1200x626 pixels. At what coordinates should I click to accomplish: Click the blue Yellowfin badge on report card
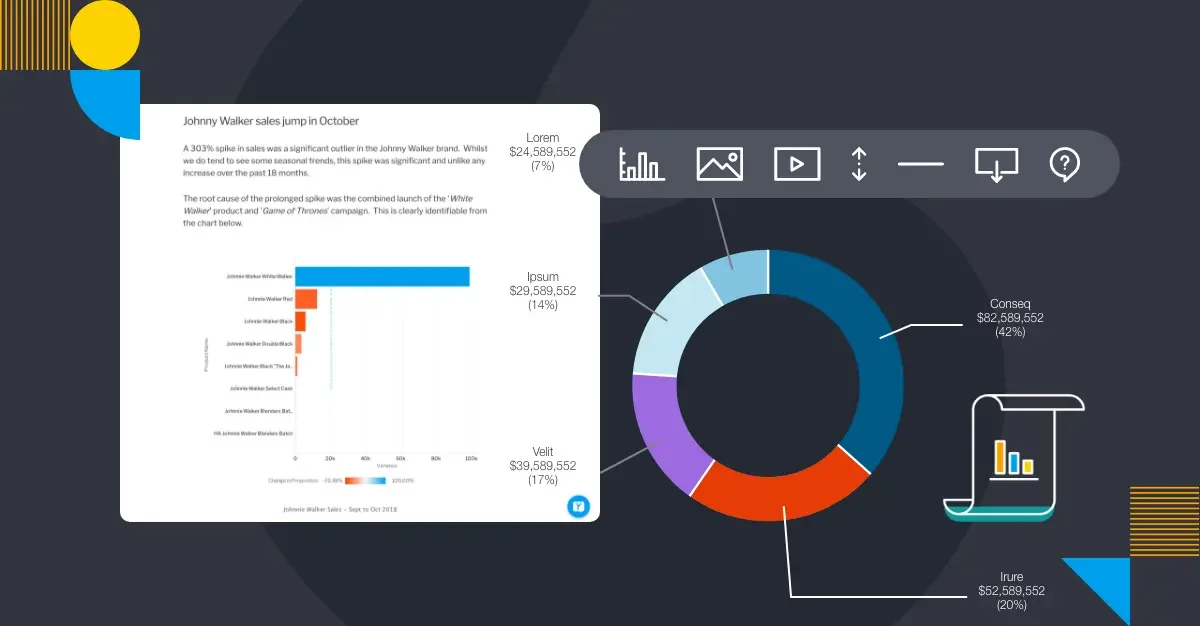point(578,506)
